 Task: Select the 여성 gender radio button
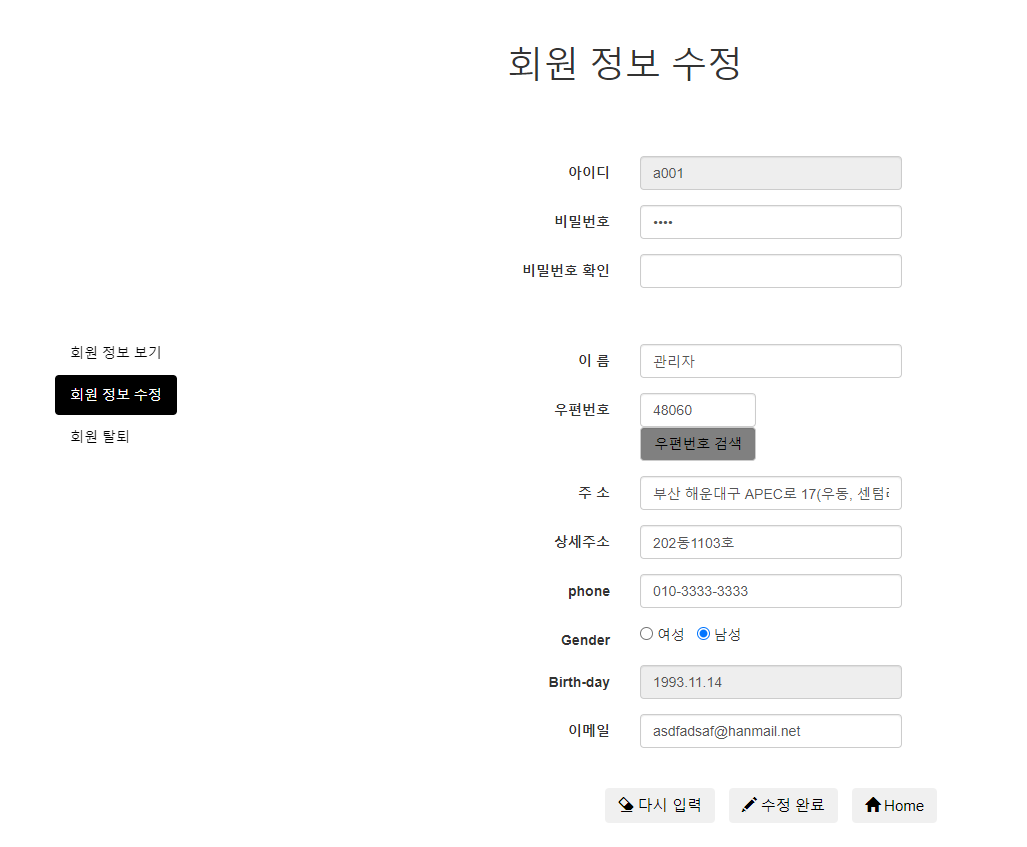coord(646,633)
